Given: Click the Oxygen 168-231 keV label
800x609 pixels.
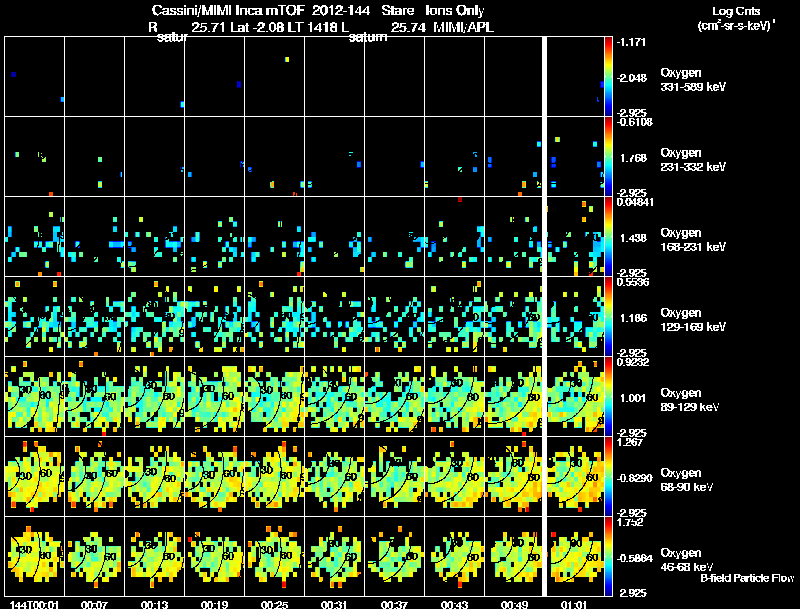Looking at the screenshot, I should pos(693,240).
